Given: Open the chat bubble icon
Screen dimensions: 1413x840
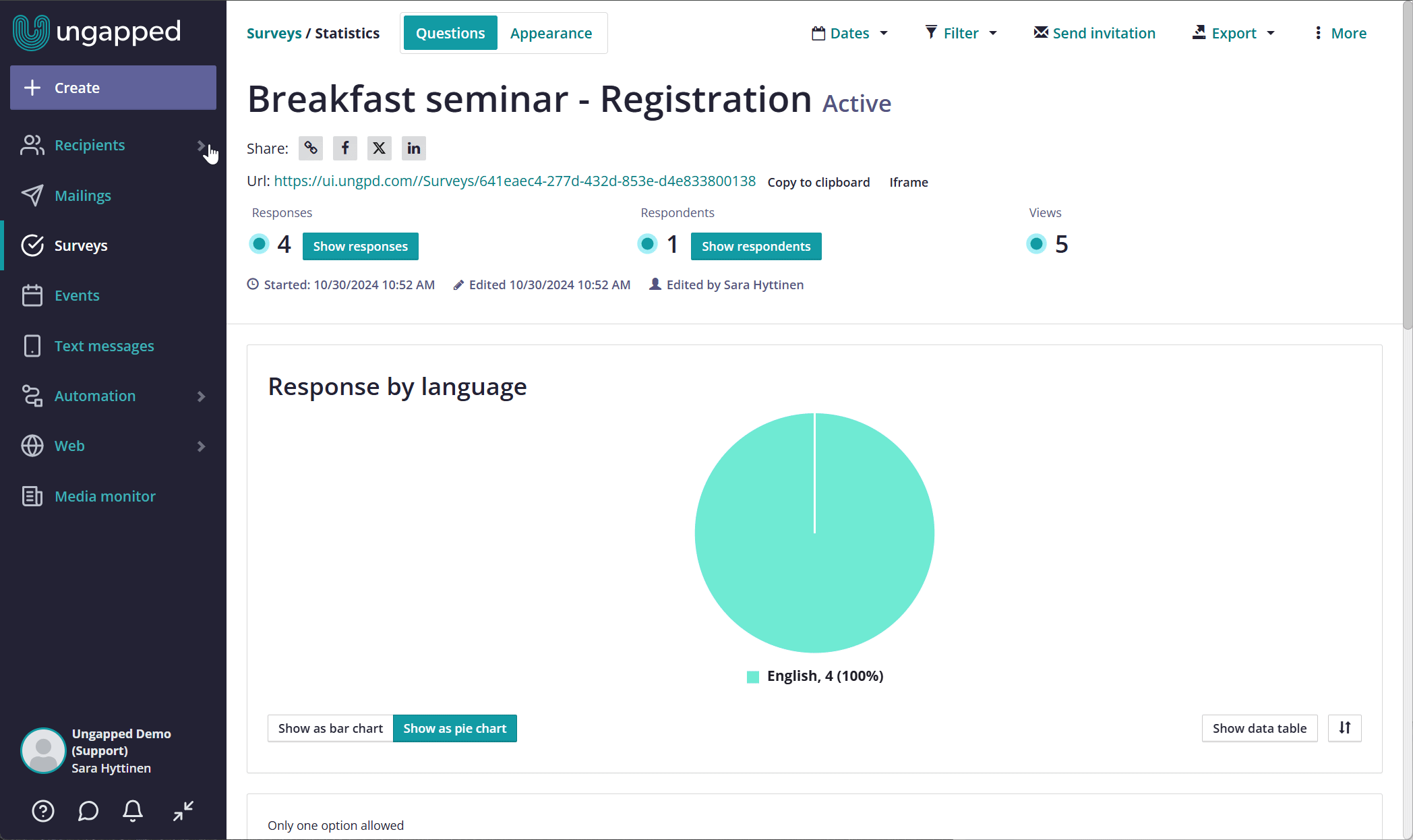Looking at the screenshot, I should pos(88,811).
